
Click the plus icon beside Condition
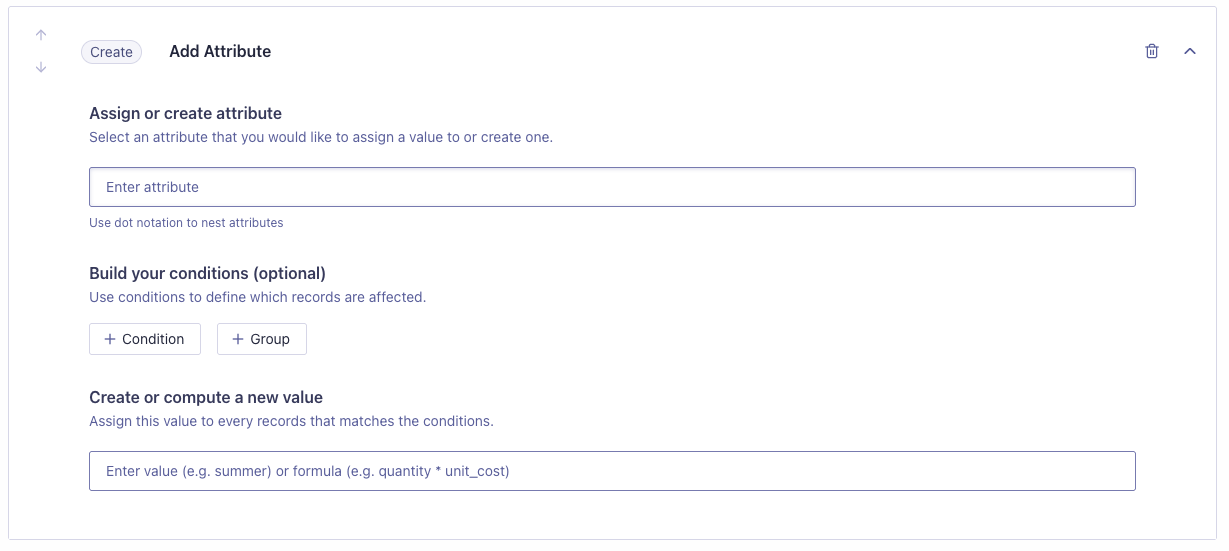[x=110, y=339]
